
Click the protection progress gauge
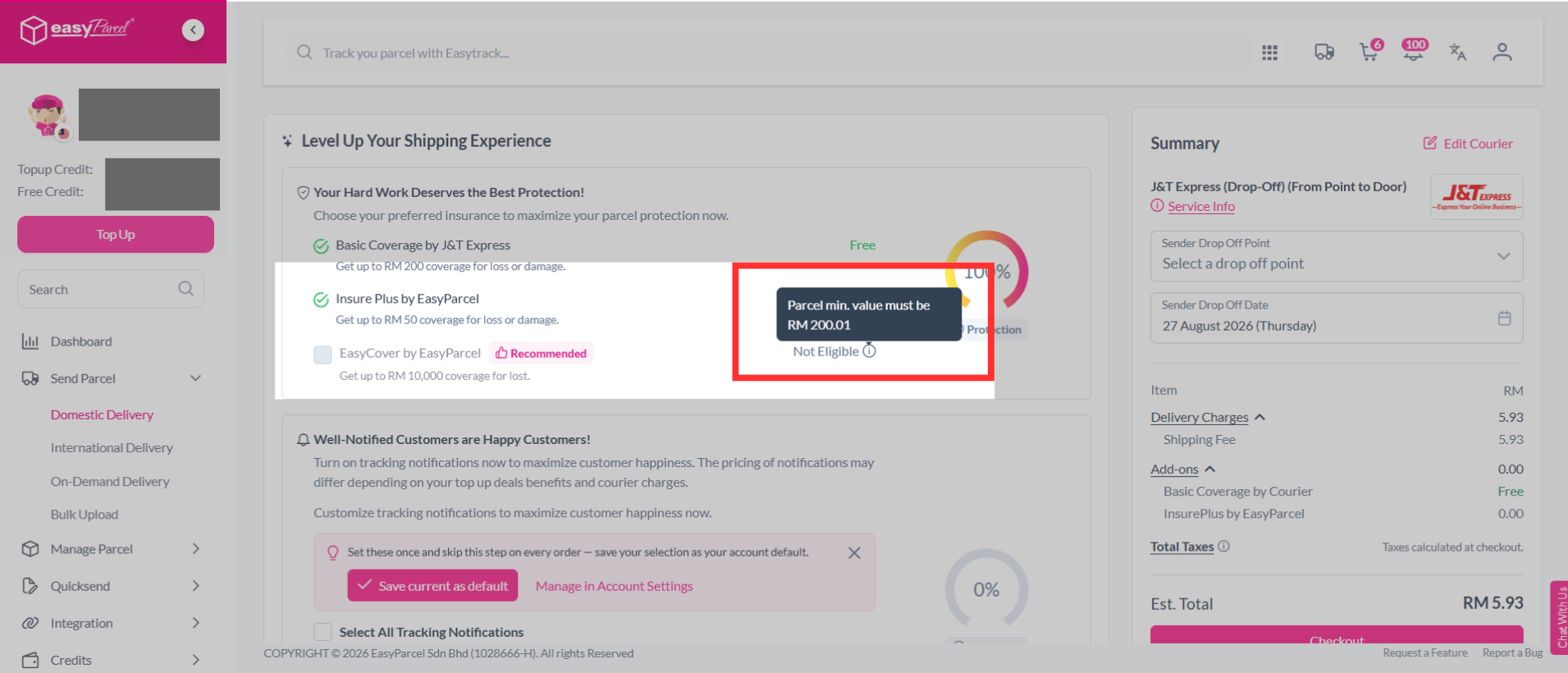pyautogui.click(x=986, y=272)
